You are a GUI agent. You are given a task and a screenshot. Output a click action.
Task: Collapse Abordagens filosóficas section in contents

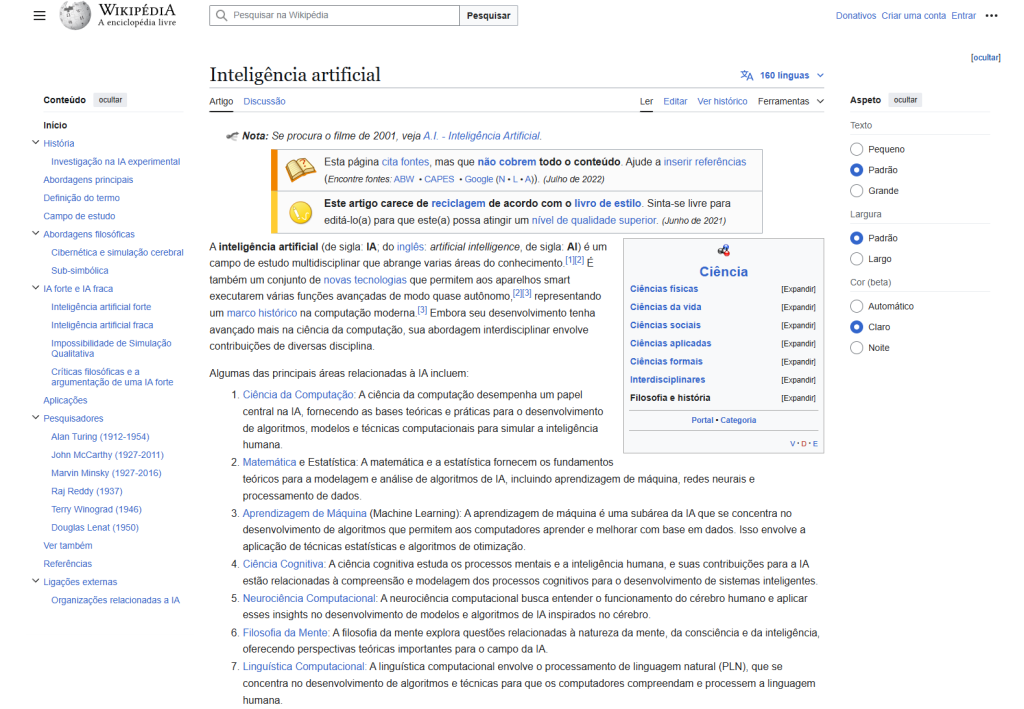pos(35,233)
